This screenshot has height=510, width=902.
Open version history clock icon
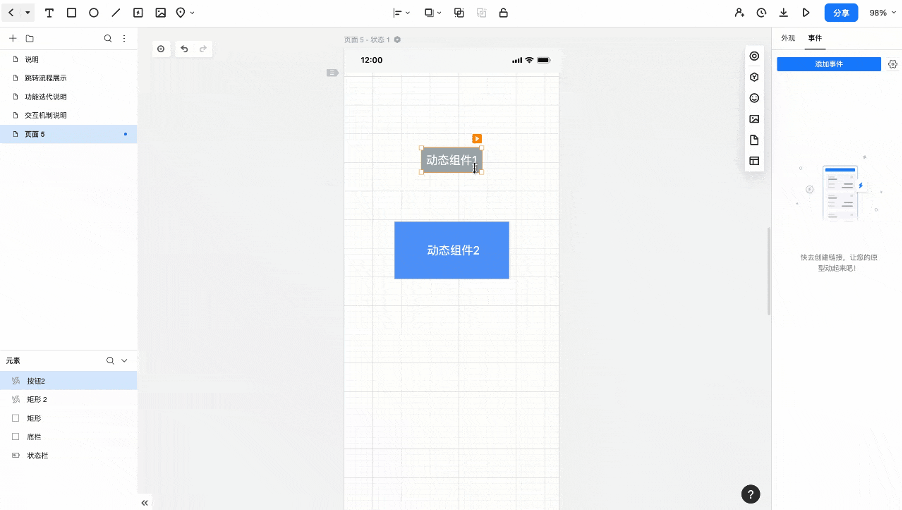[761, 13]
